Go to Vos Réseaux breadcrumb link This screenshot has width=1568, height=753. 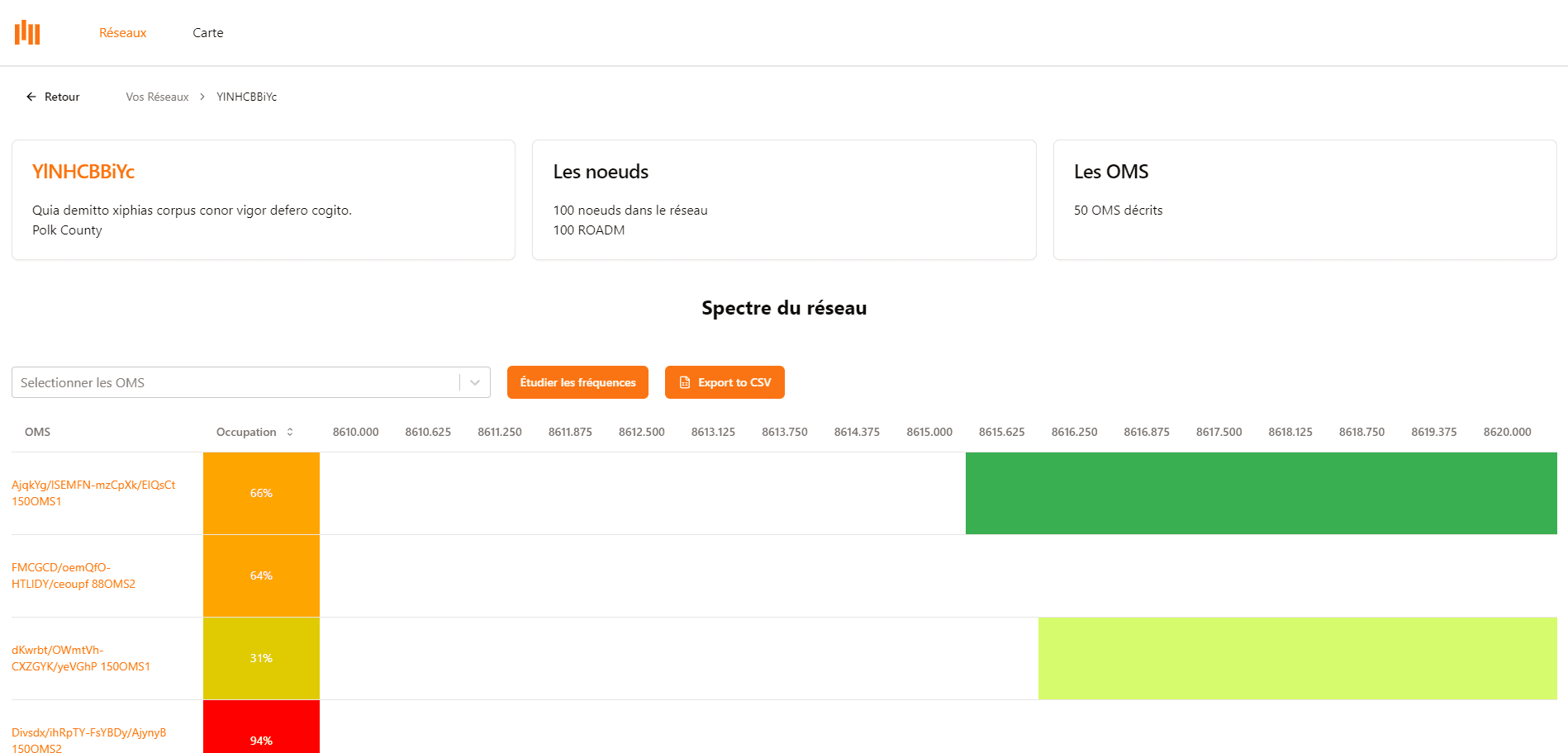pyautogui.click(x=157, y=97)
